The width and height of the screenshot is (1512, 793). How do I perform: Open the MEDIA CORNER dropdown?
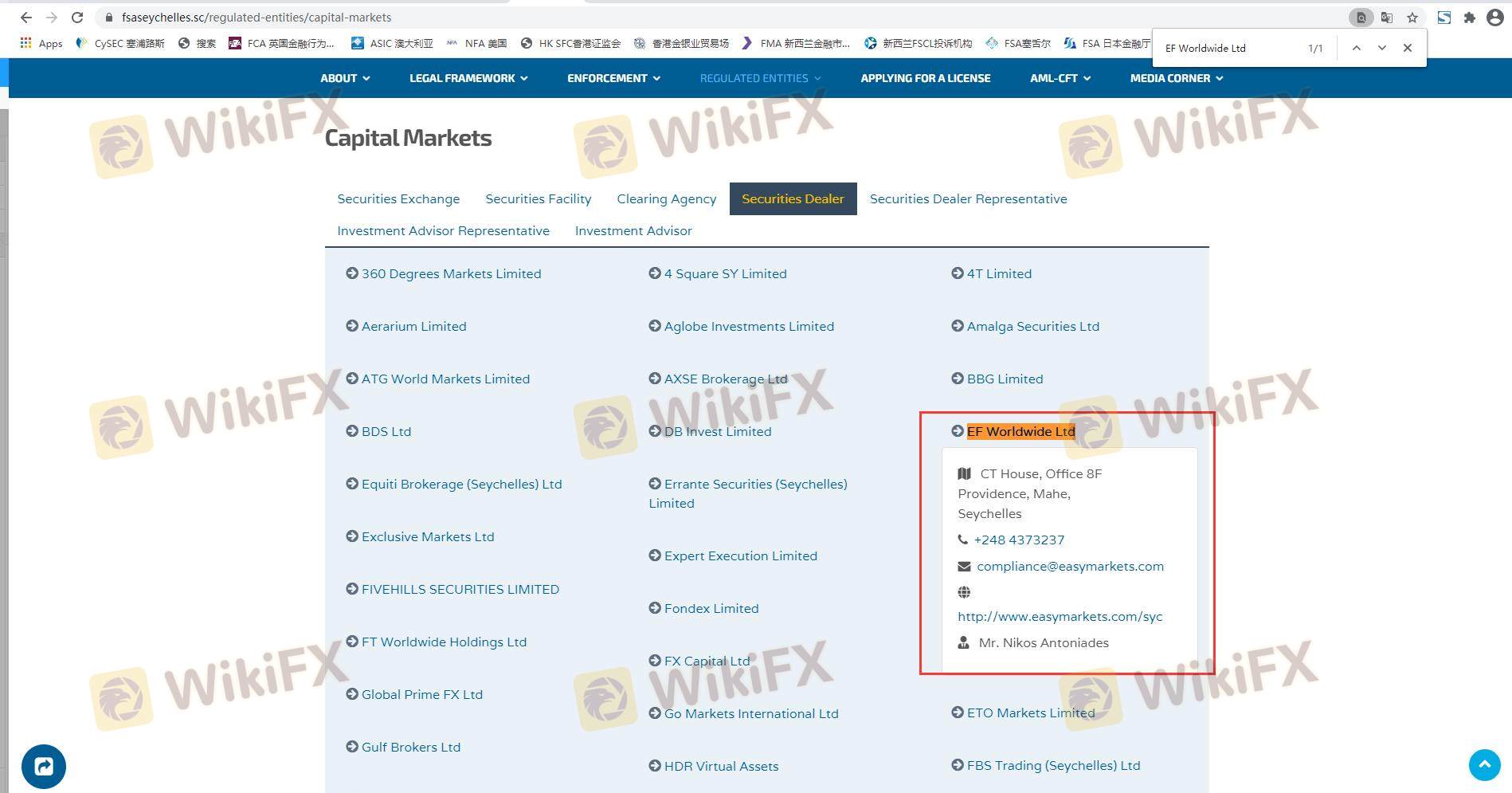[x=1176, y=78]
